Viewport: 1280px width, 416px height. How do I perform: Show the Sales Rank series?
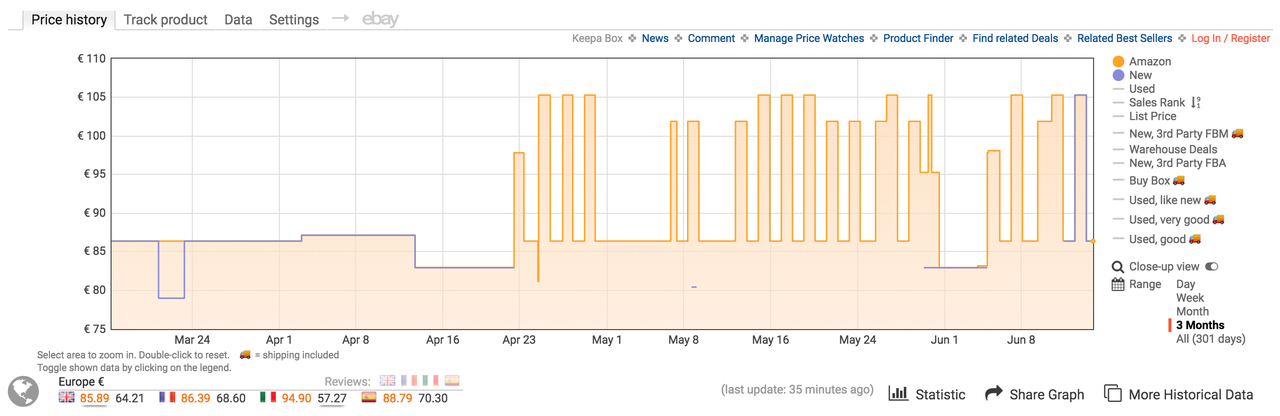1157,102
